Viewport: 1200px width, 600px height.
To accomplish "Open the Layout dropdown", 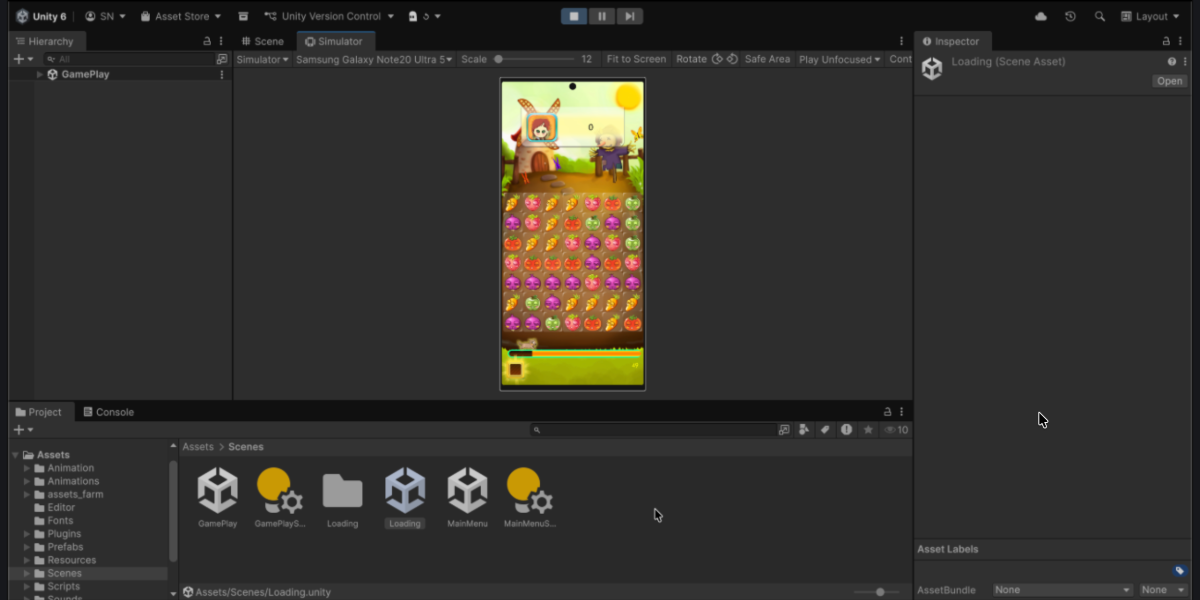I will pyautogui.click(x=1150, y=16).
